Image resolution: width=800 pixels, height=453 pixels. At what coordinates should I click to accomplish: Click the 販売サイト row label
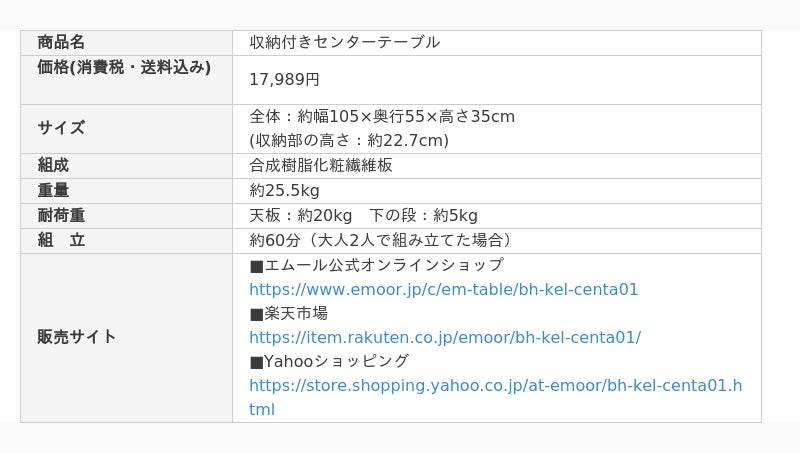(x=77, y=337)
